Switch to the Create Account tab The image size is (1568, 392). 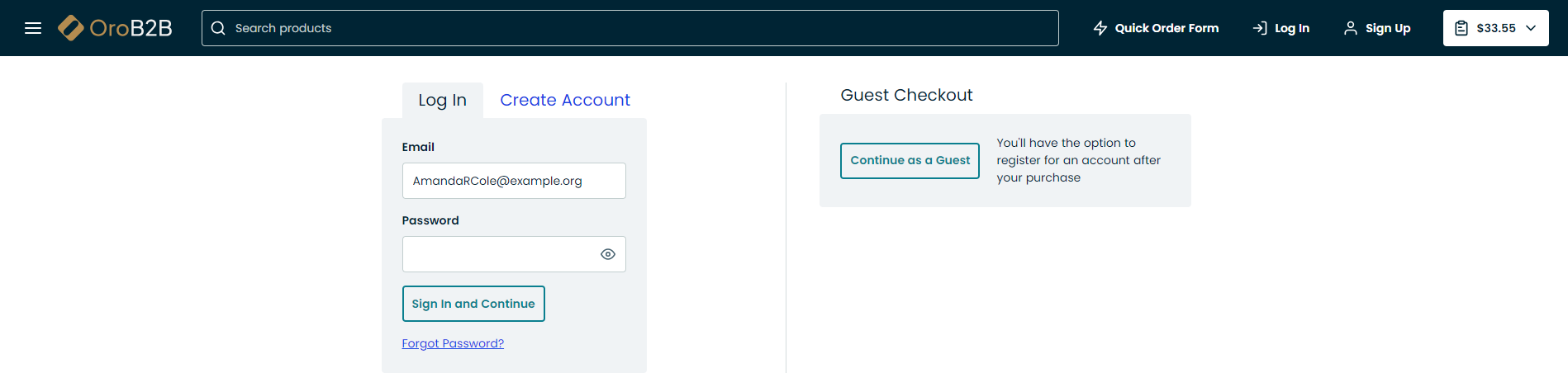[565, 100]
